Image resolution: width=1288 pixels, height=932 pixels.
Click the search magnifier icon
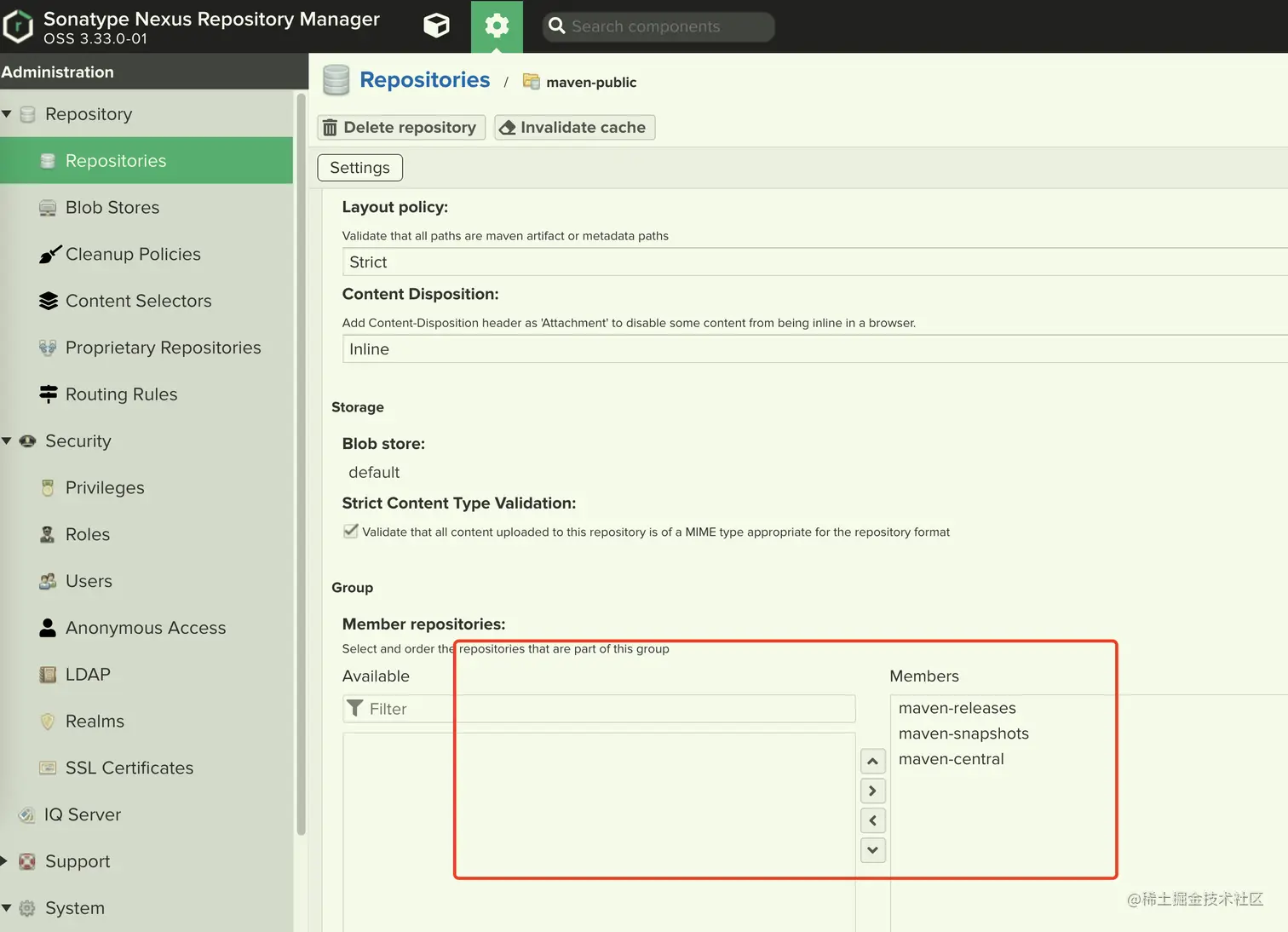(557, 26)
